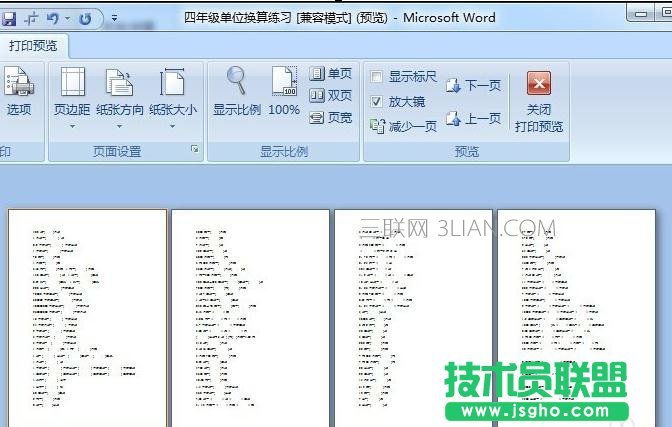This screenshot has height=427, width=672.
Task: Minimize the Word window
Action: [x=641, y=13]
